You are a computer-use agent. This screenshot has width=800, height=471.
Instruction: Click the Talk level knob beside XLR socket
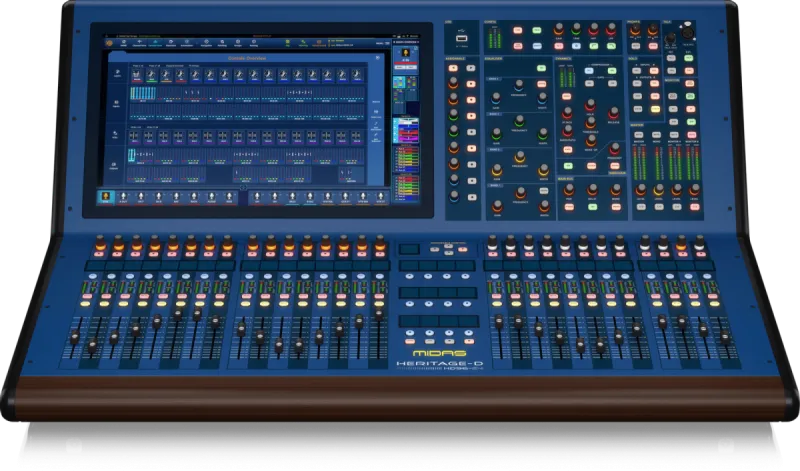pos(670,38)
